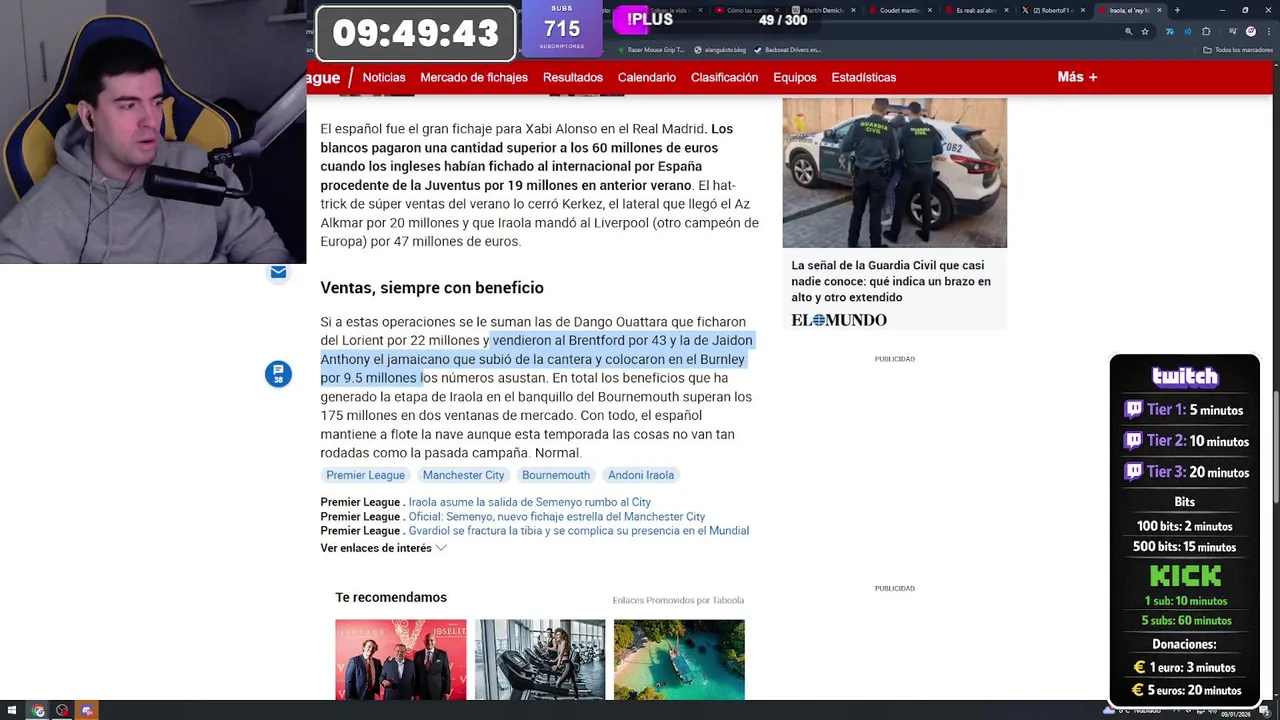Bookmark page with the star icon
The width and height of the screenshot is (1280, 720).
tap(1145, 31)
